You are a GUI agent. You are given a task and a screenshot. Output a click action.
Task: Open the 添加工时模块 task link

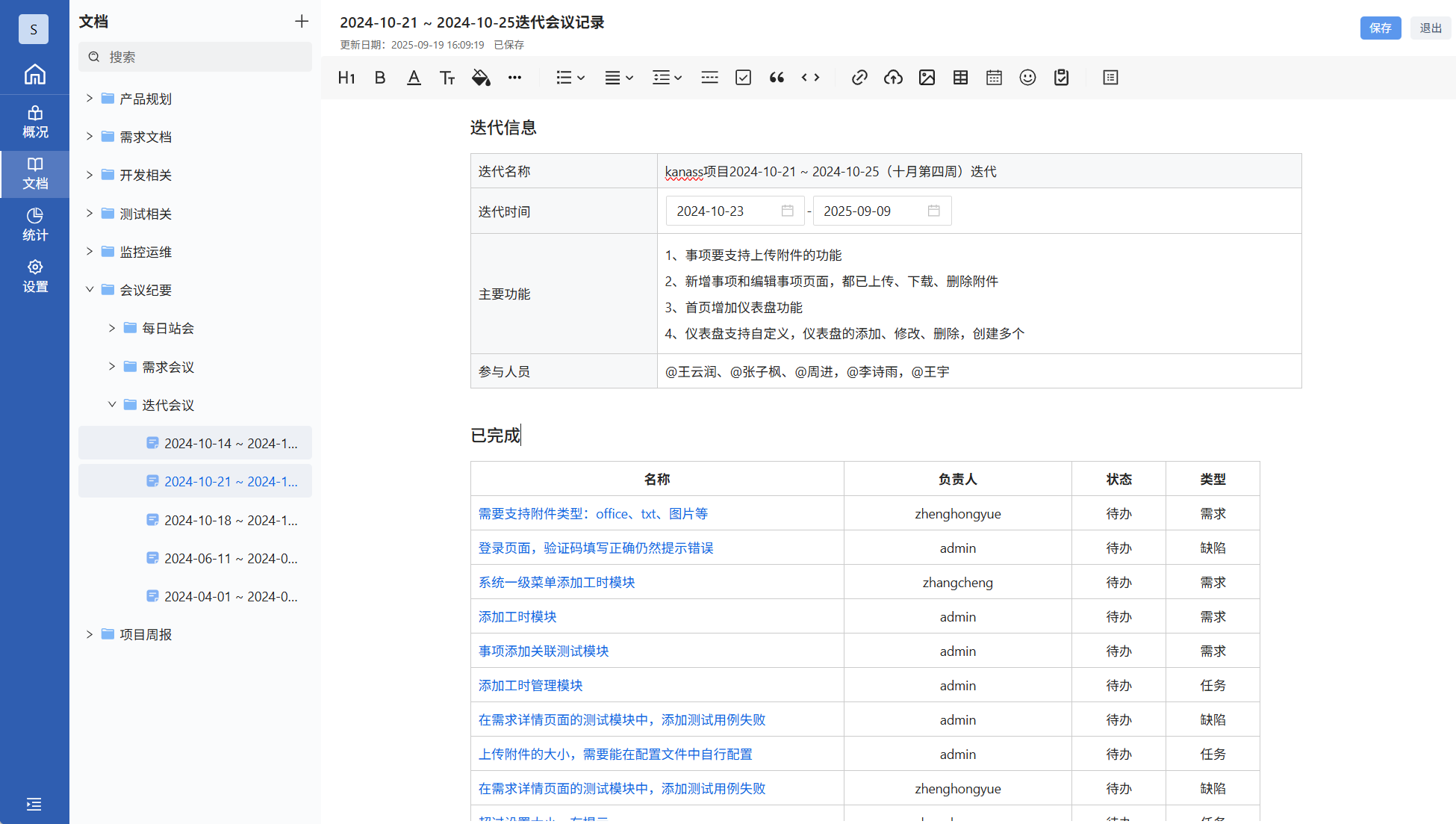pyautogui.click(x=517, y=617)
